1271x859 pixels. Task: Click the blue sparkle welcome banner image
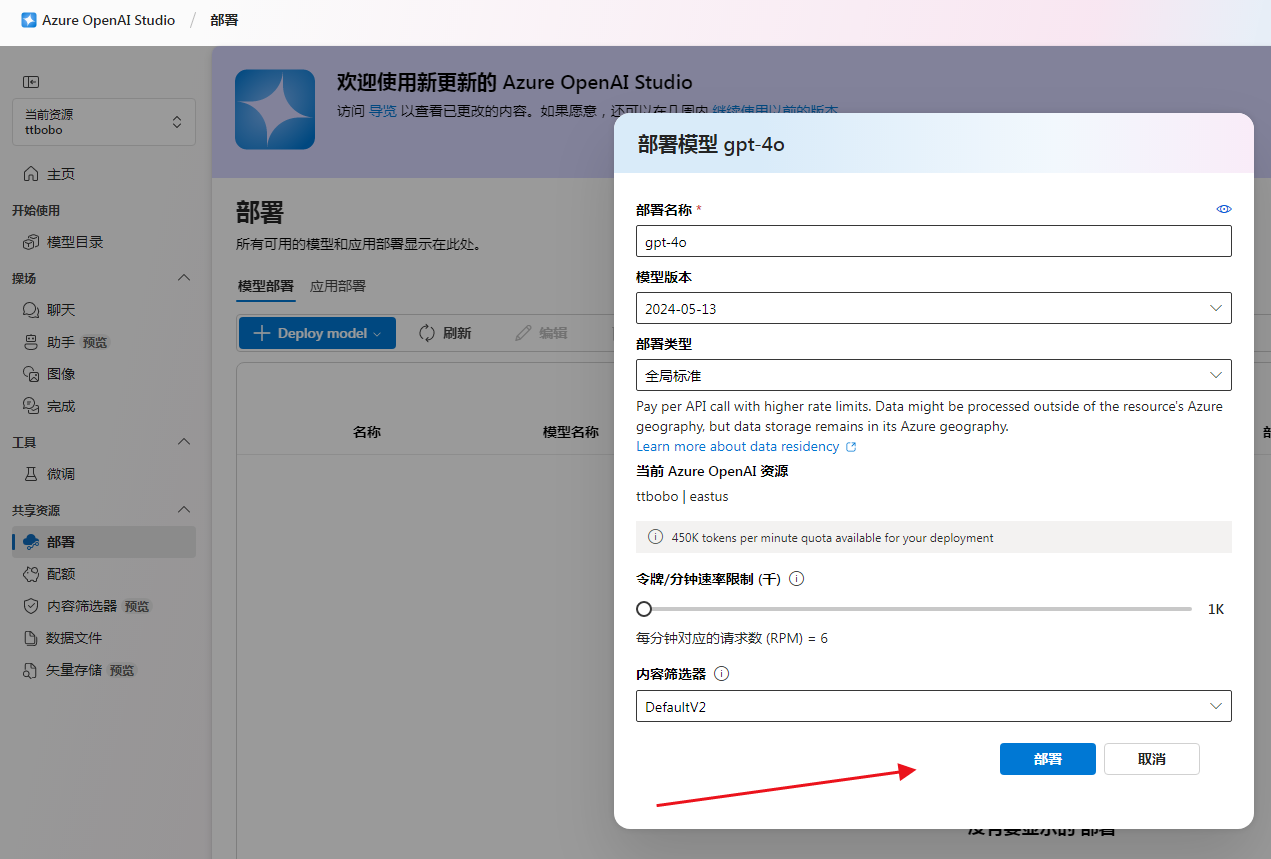pos(275,110)
